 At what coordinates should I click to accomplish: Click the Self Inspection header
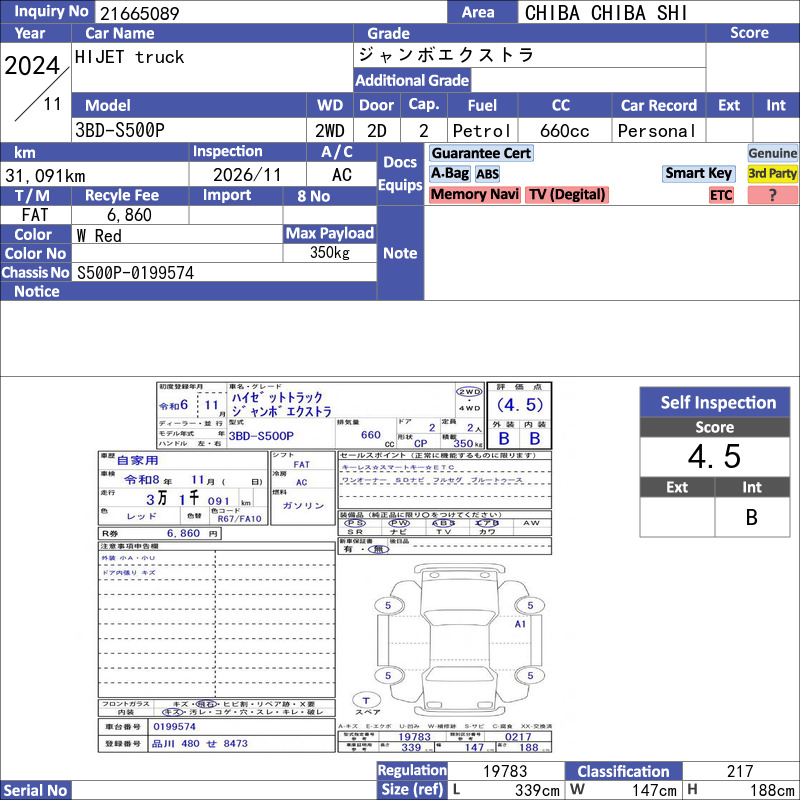pos(715,402)
